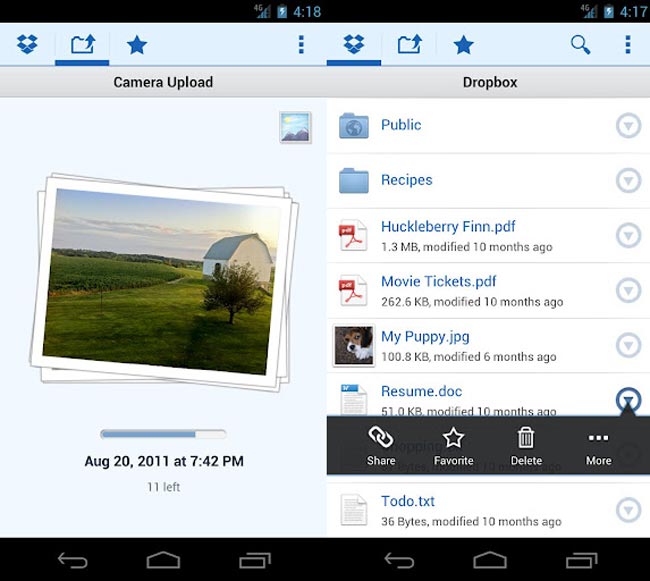Mark Resume.doc with the Favorite star action
Screen dimensions: 650x581
pyautogui.click(x=453, y=445)
